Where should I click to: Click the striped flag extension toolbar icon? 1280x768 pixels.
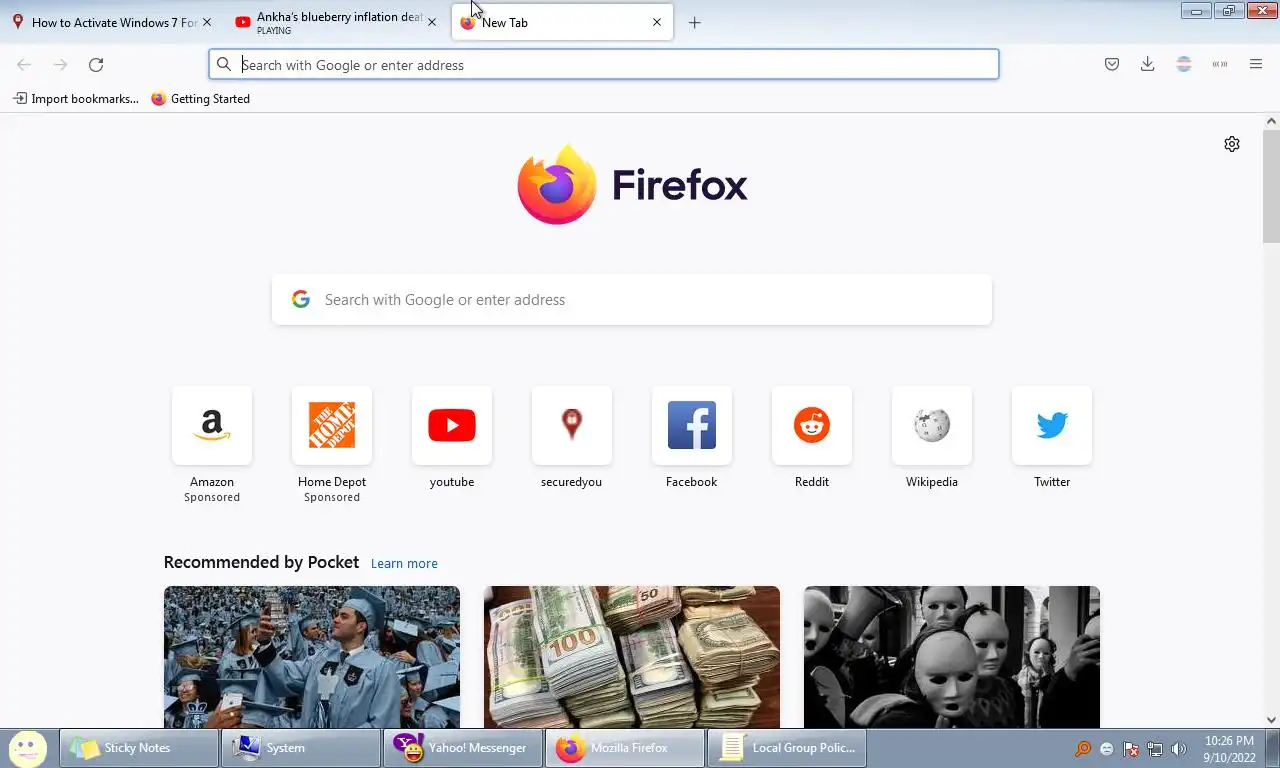pyautogui.click(x=1183, y=64)
